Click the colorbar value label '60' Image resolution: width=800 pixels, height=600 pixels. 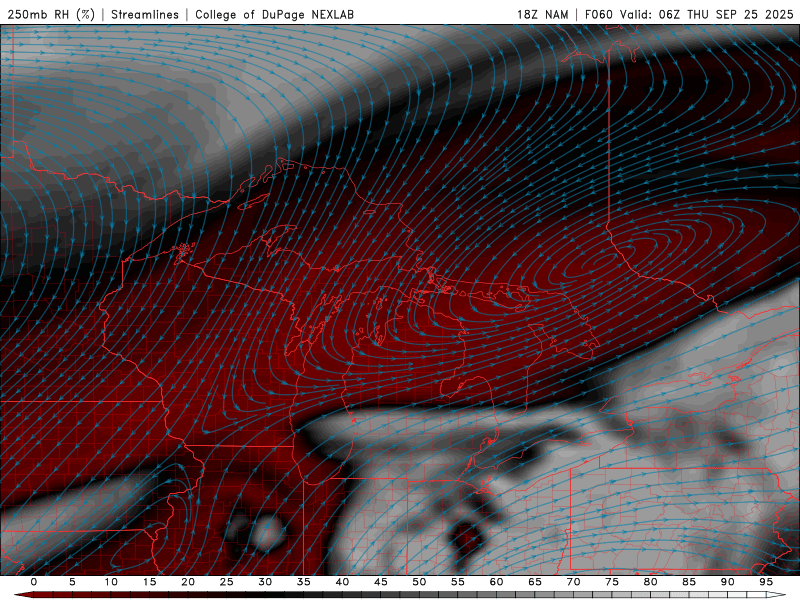coord(496,582)
